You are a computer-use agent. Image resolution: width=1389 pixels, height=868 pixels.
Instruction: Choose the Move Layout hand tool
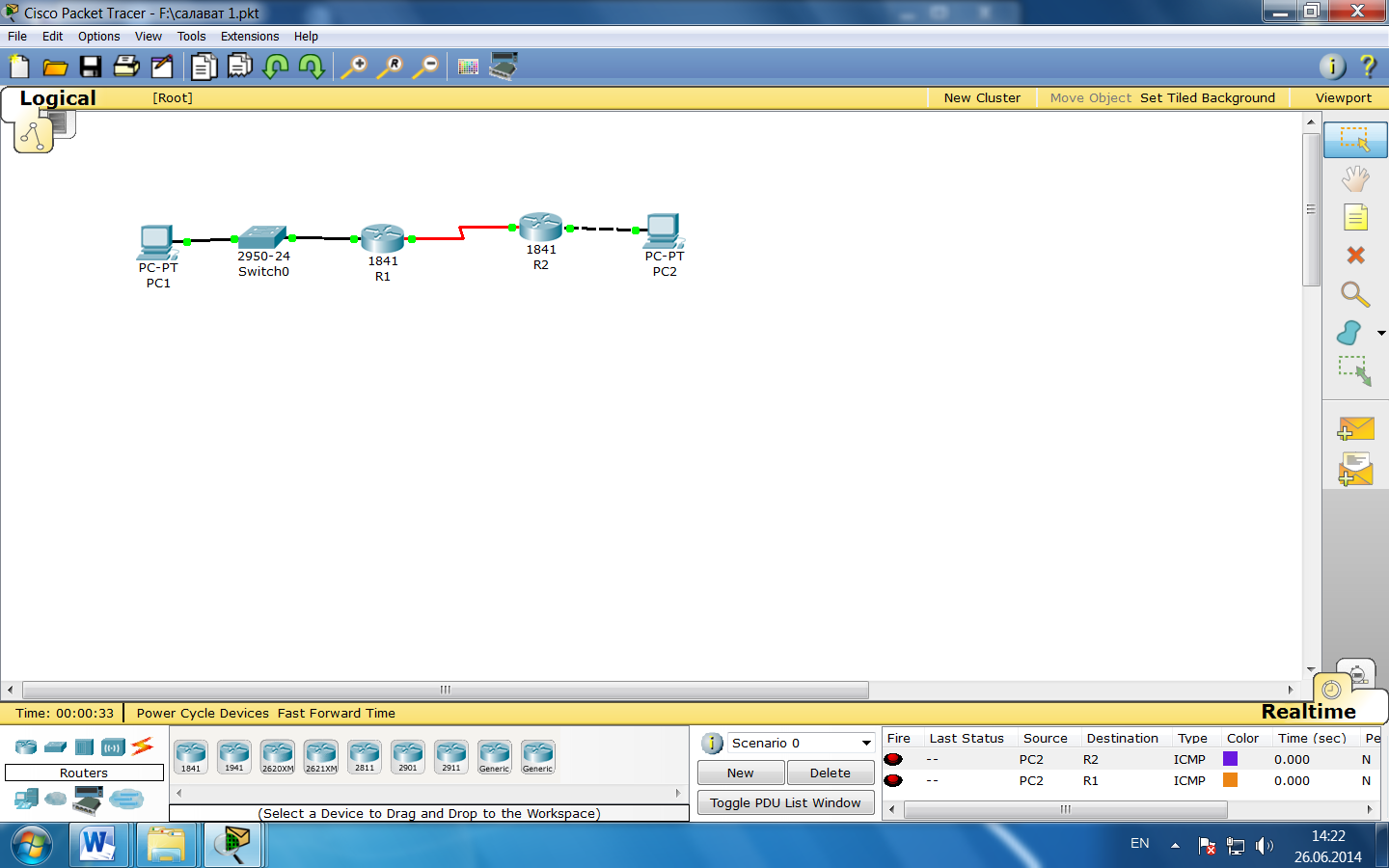click(x=1355, y=178)
